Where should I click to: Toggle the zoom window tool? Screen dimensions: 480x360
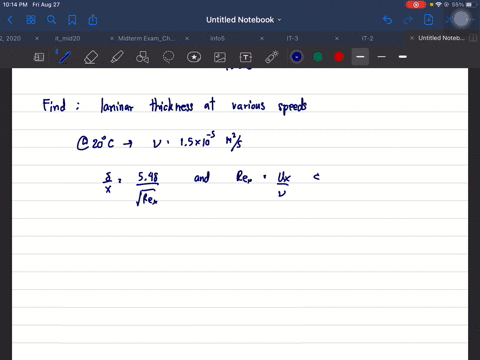click(39, 57)
